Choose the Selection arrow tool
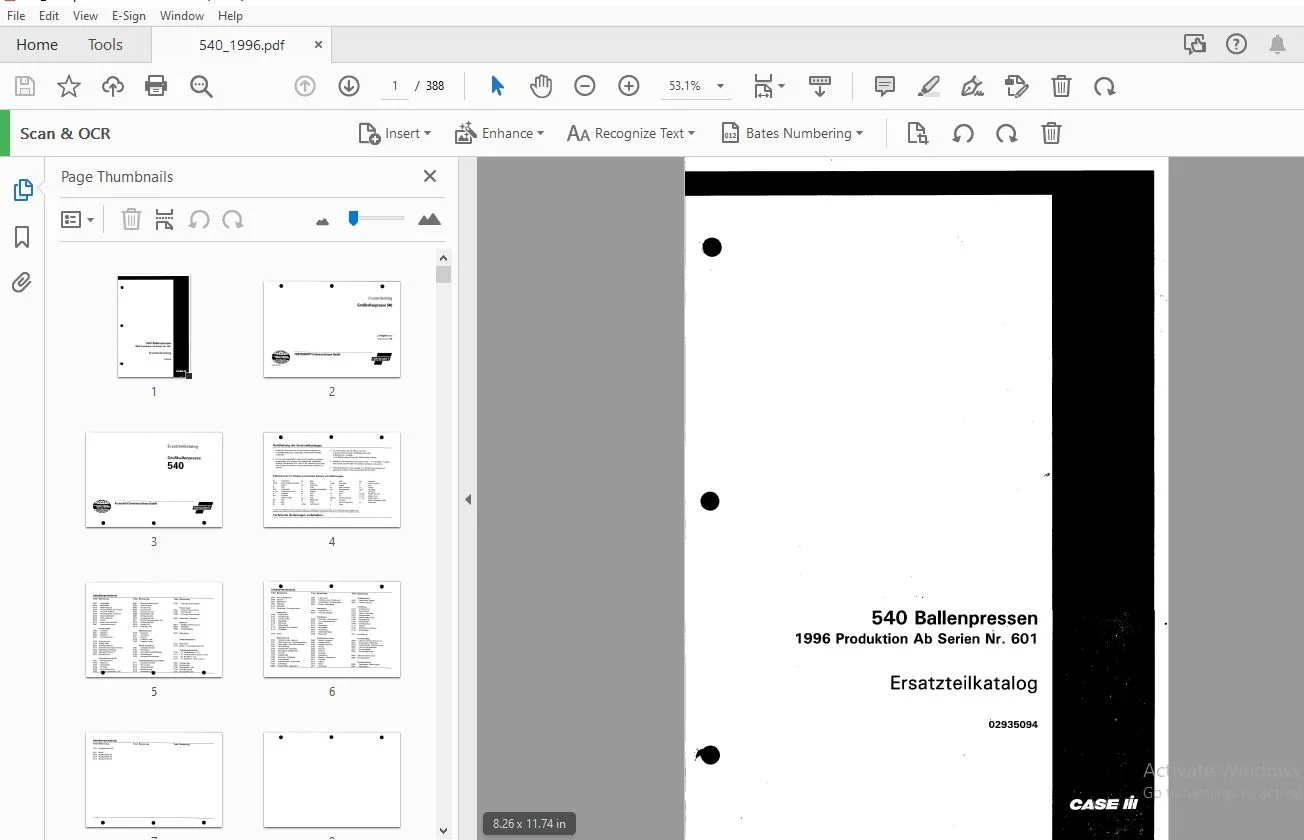 [x=497, y=87]
